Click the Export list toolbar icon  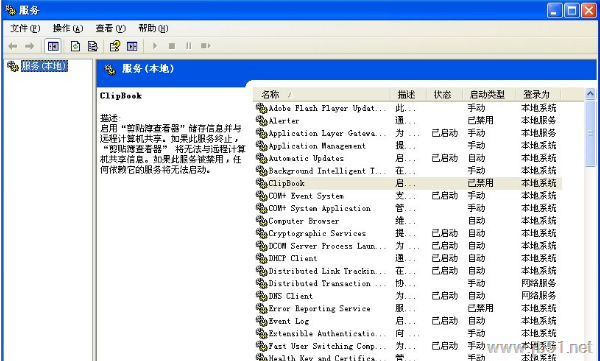[93, 46]
